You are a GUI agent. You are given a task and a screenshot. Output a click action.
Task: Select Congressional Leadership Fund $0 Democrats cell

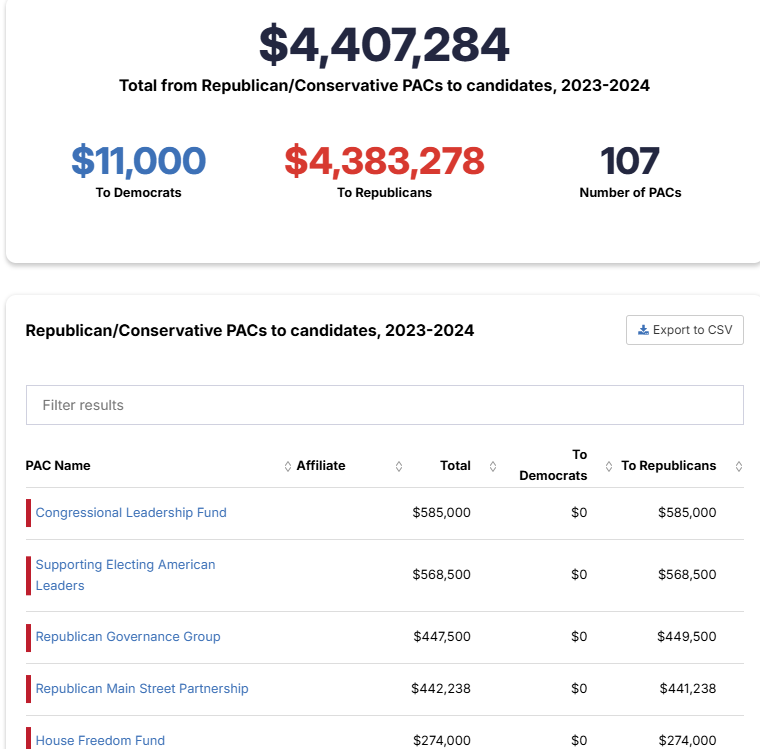[x=579, y=512]
